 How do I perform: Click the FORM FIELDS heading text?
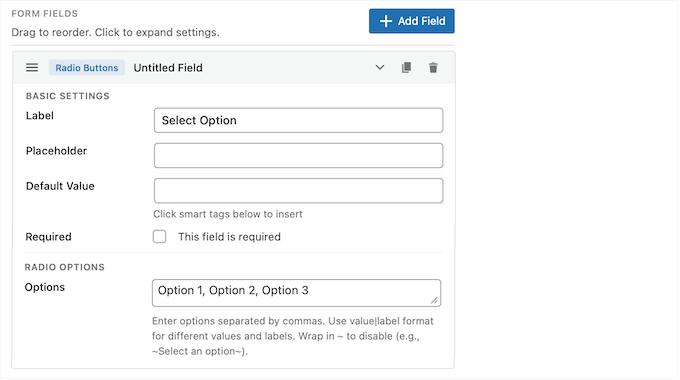45,13
